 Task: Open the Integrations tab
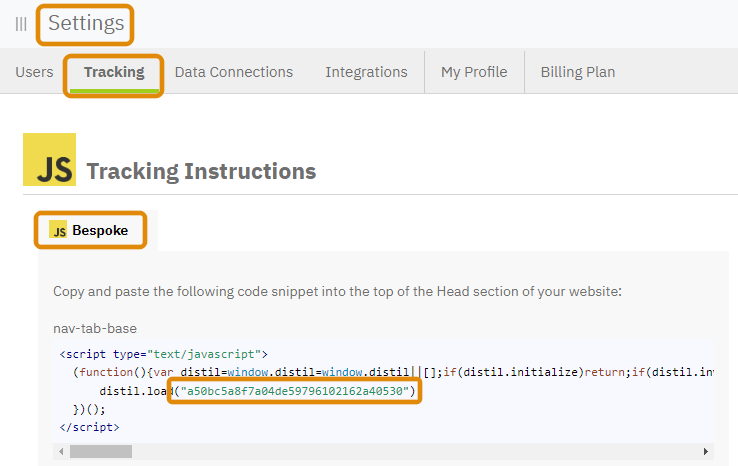click(x=366, y=72)
